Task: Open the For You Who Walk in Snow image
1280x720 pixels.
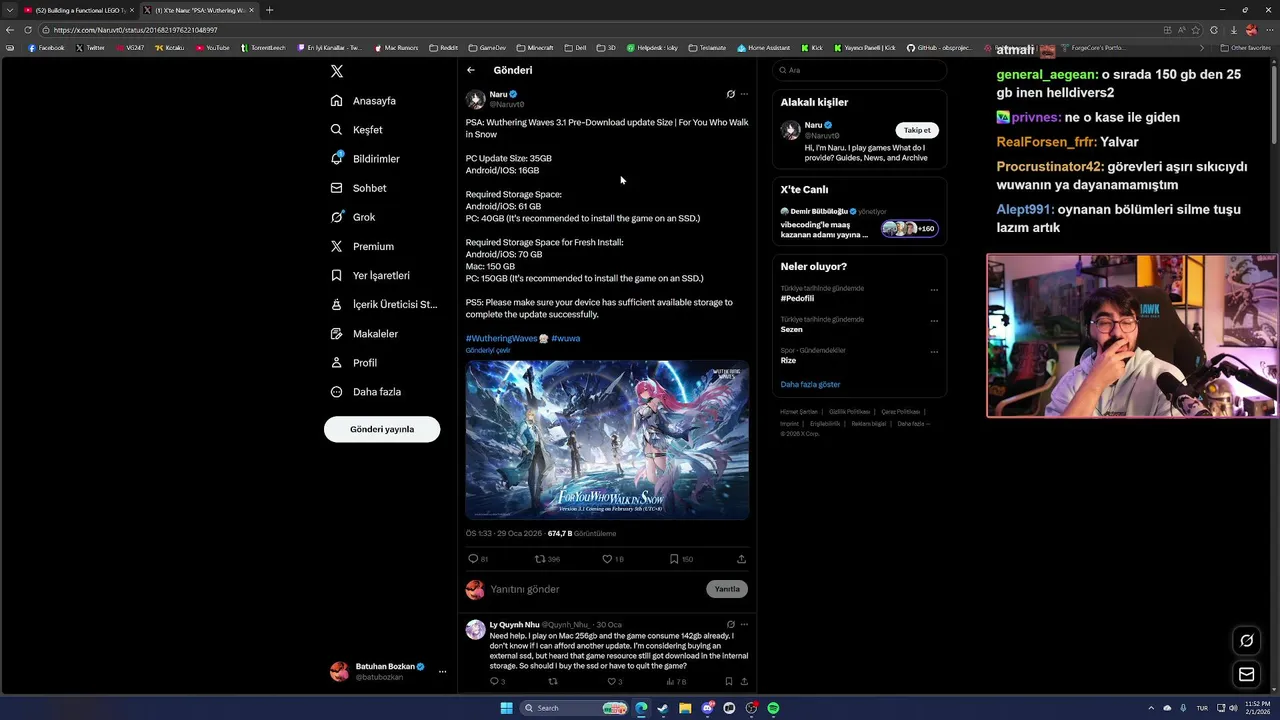Action: [x=607, y=440]
